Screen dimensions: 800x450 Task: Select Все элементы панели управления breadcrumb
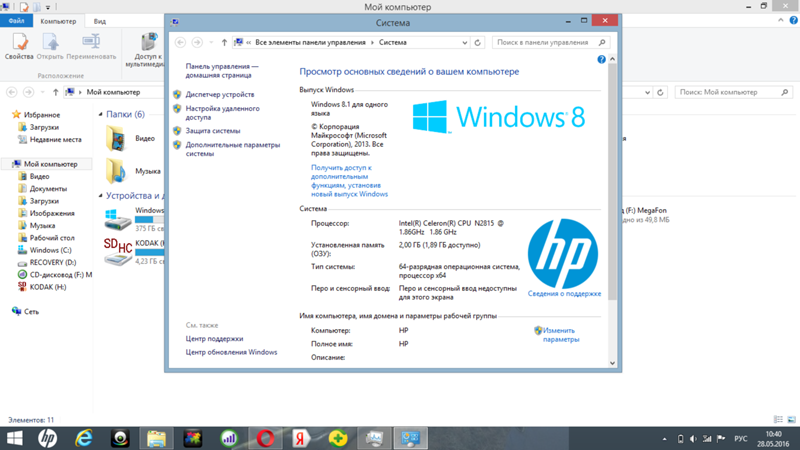(310, 42)
